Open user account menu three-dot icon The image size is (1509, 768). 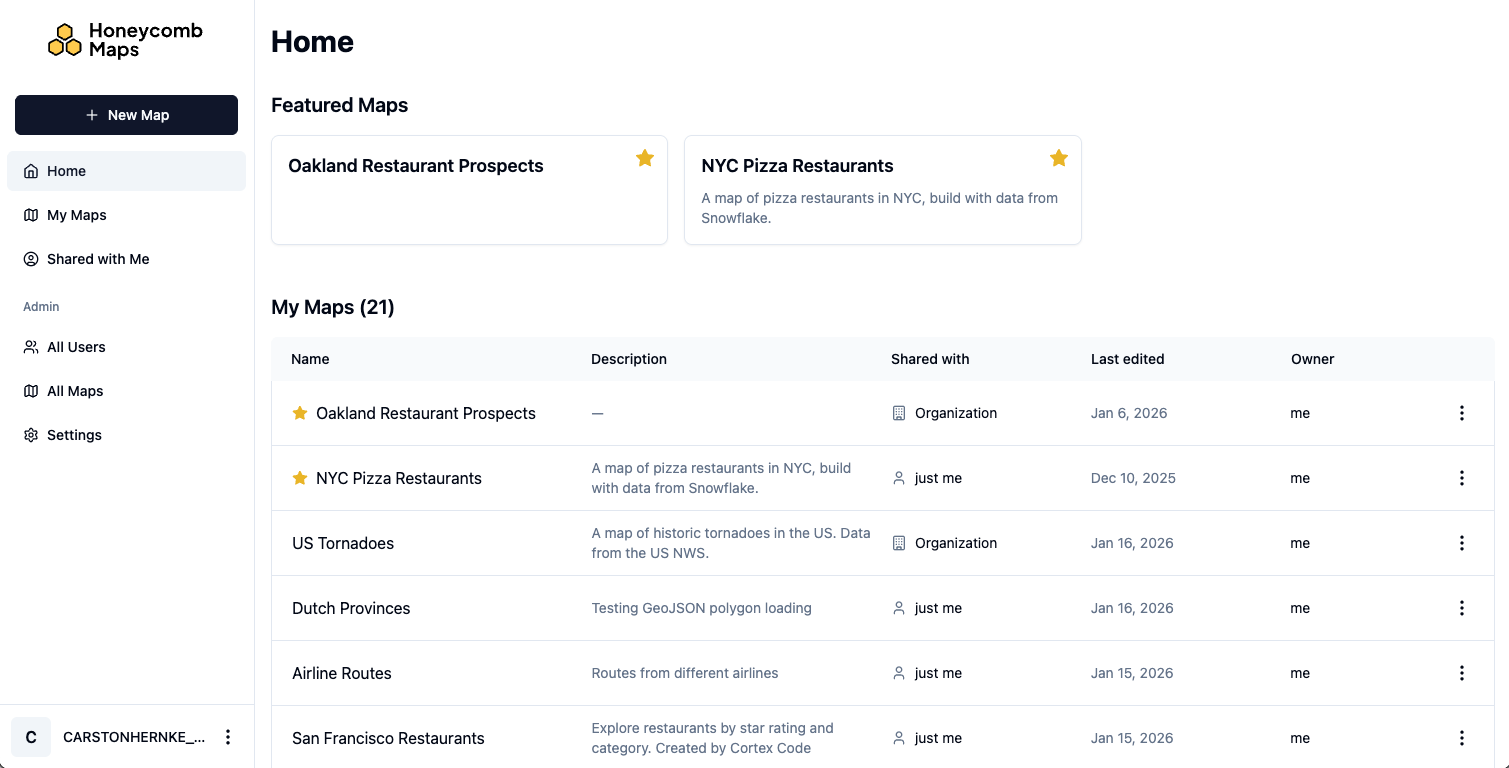228,737
